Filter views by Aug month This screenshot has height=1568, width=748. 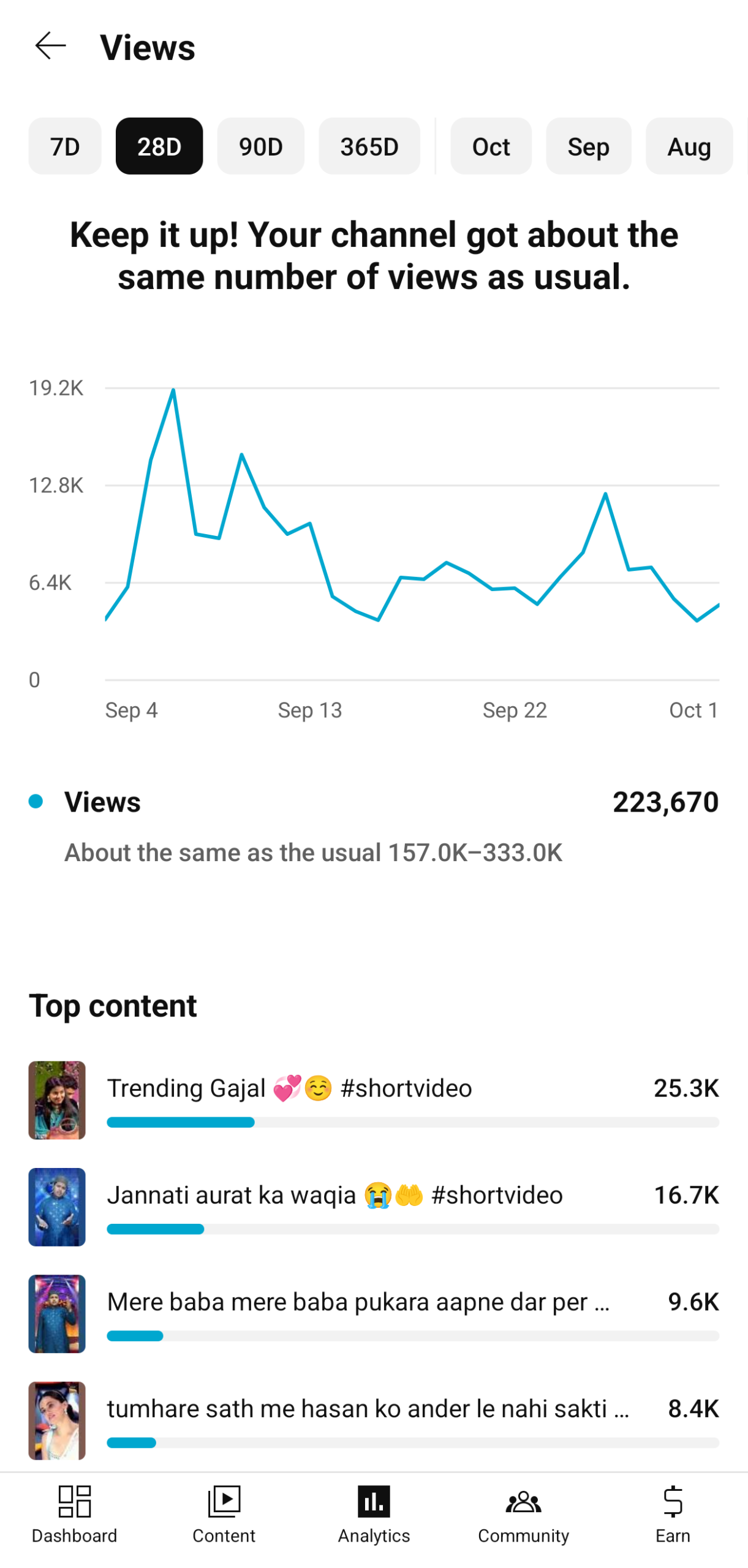(689, 146)
